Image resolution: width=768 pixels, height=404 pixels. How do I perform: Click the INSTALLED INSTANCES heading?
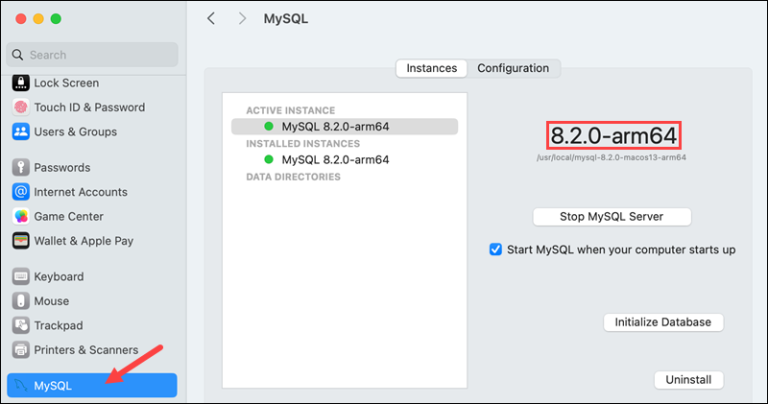click(x=303, y=144)
